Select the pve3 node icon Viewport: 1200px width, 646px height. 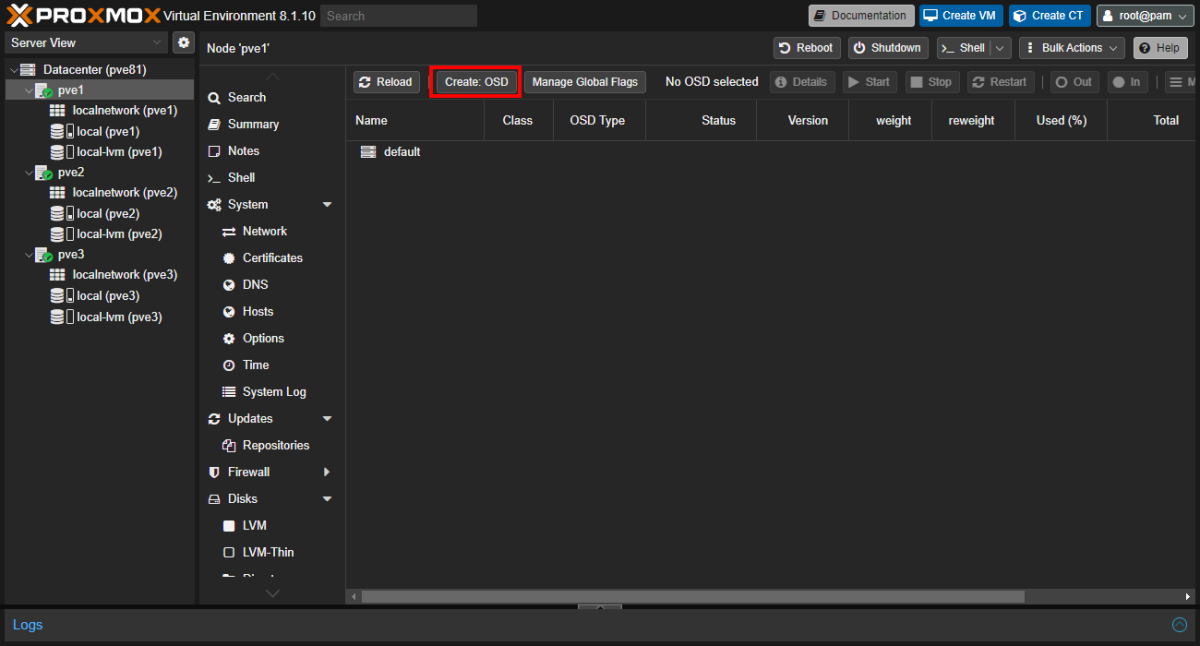point(44,254)
